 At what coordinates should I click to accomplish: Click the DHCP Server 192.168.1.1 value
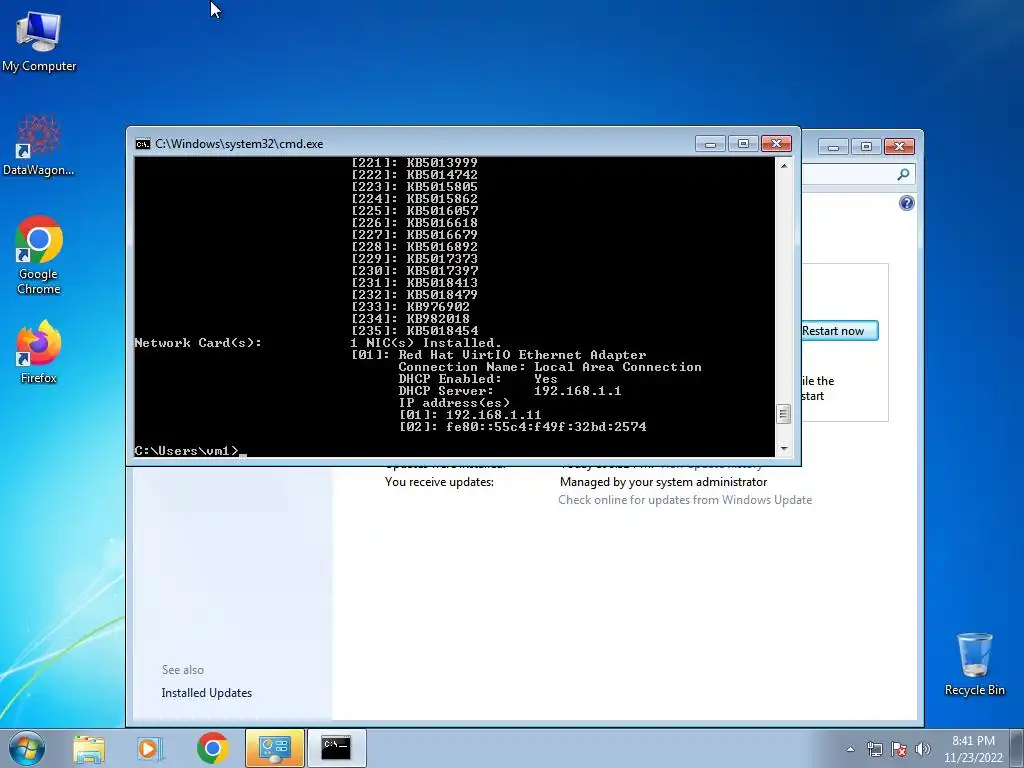pyautogui.click(x=577, y=391)
